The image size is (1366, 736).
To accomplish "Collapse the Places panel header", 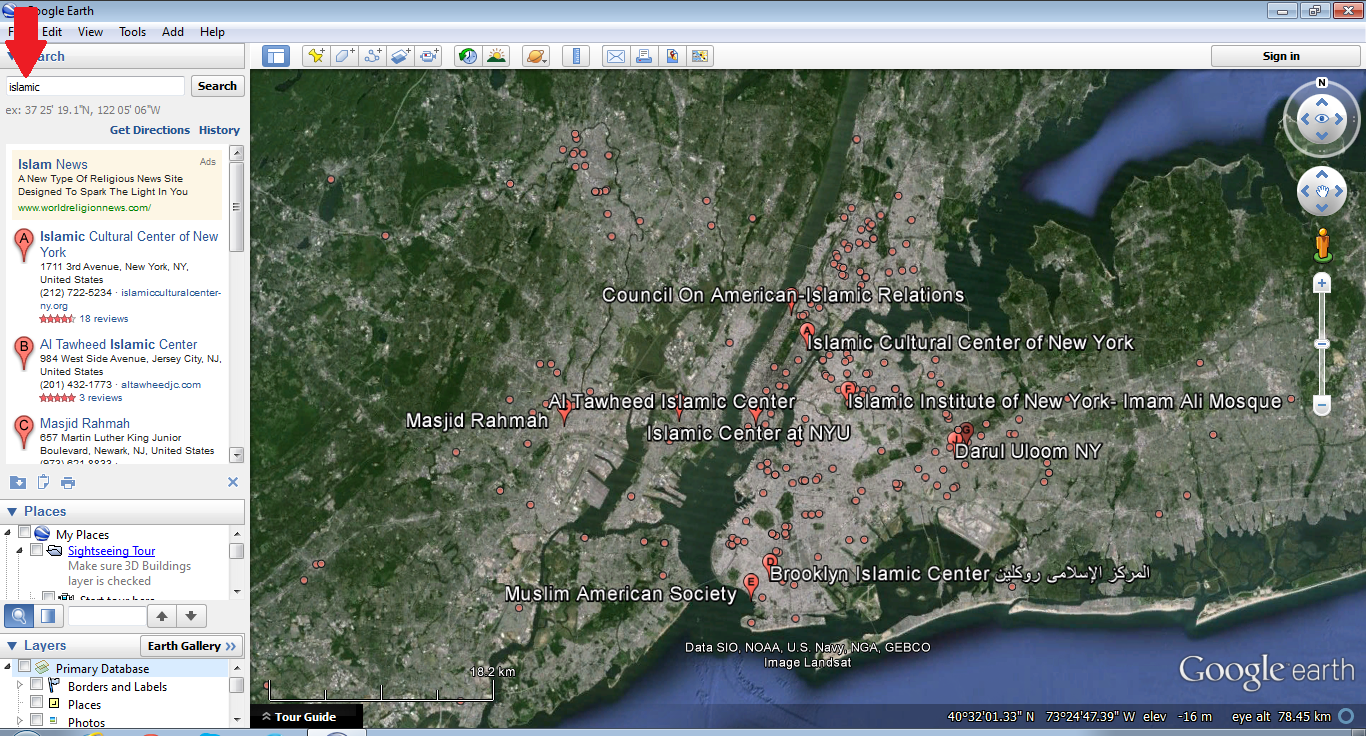I will pos(12,512).
